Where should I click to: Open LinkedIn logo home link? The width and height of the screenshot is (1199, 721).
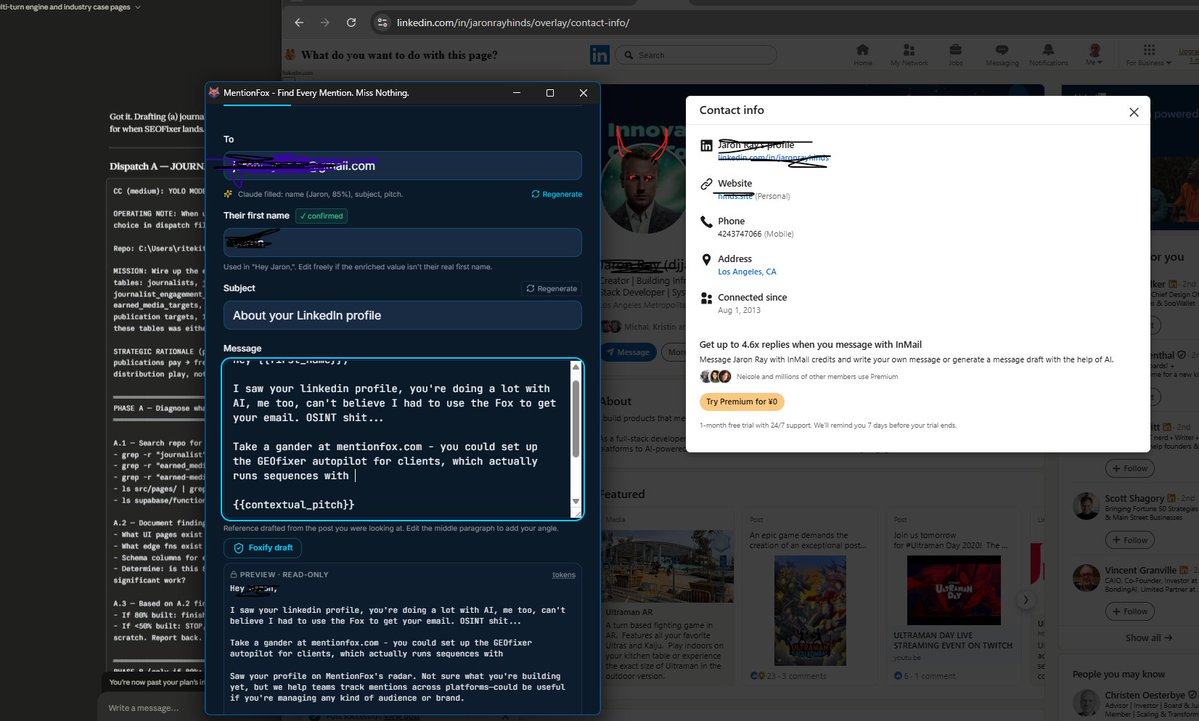click(x=600, y=55)
